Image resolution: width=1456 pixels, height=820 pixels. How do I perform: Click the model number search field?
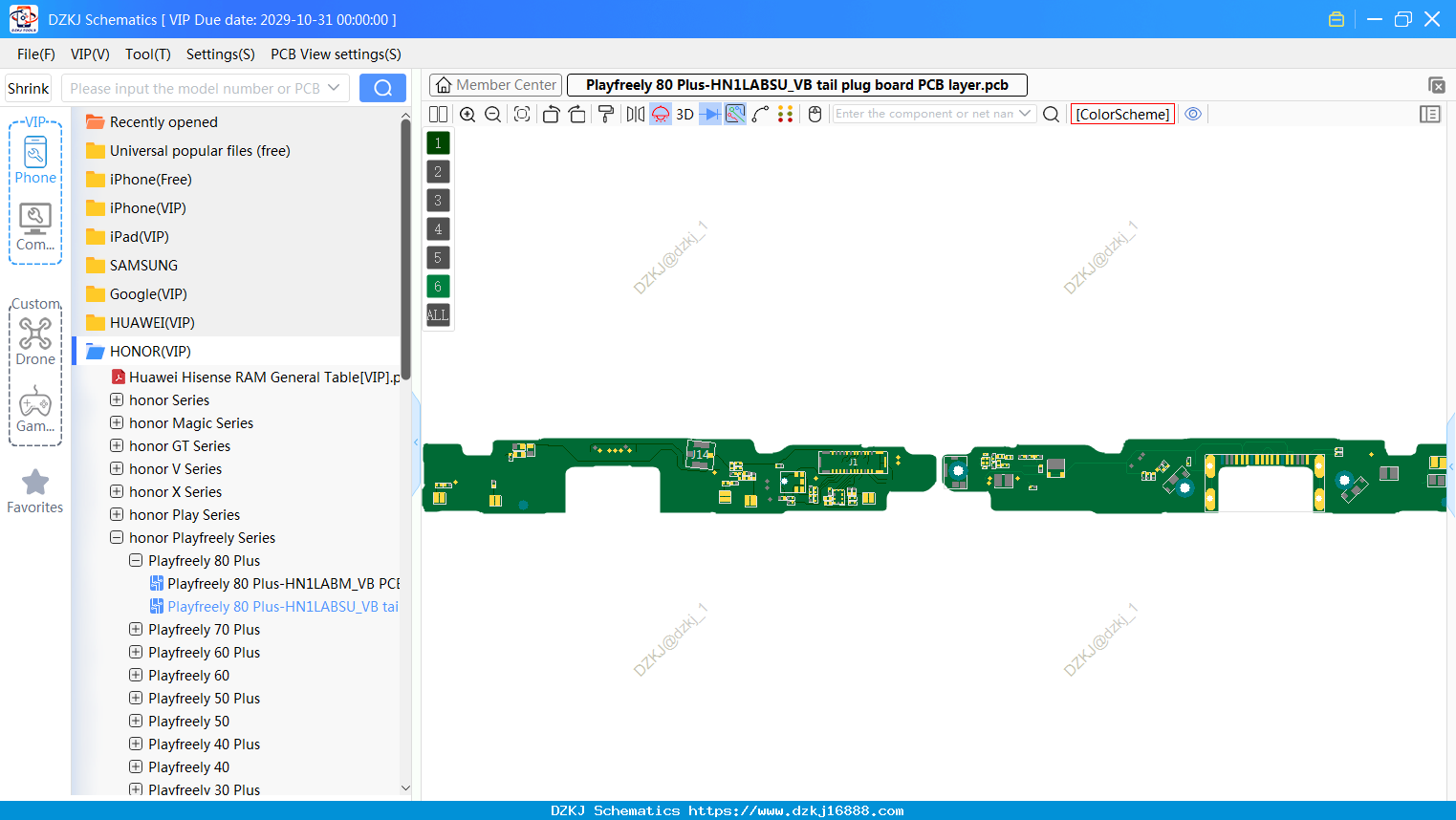pos(195,88)
